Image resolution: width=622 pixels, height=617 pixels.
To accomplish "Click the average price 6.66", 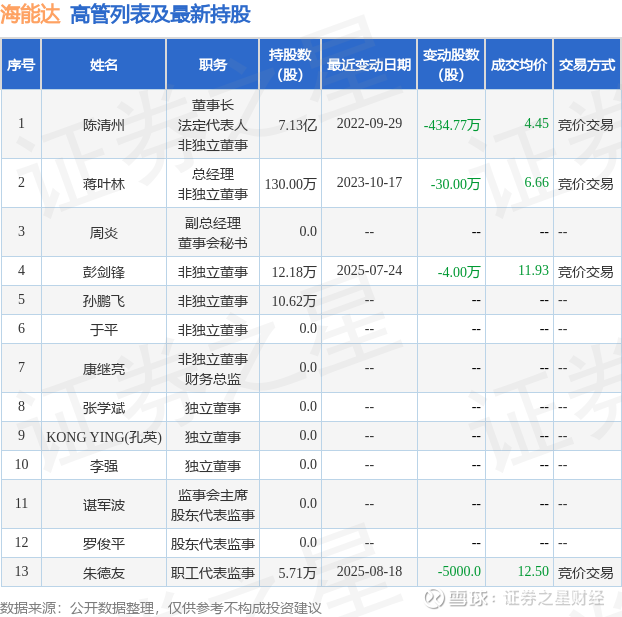I will coord(536,182).
